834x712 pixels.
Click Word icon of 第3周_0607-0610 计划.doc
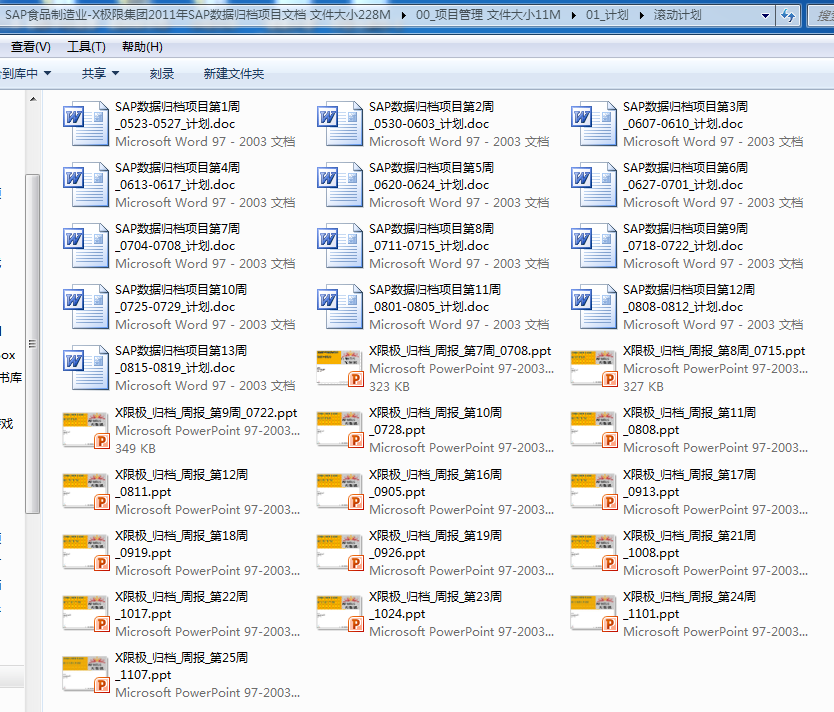coord(594,123)
